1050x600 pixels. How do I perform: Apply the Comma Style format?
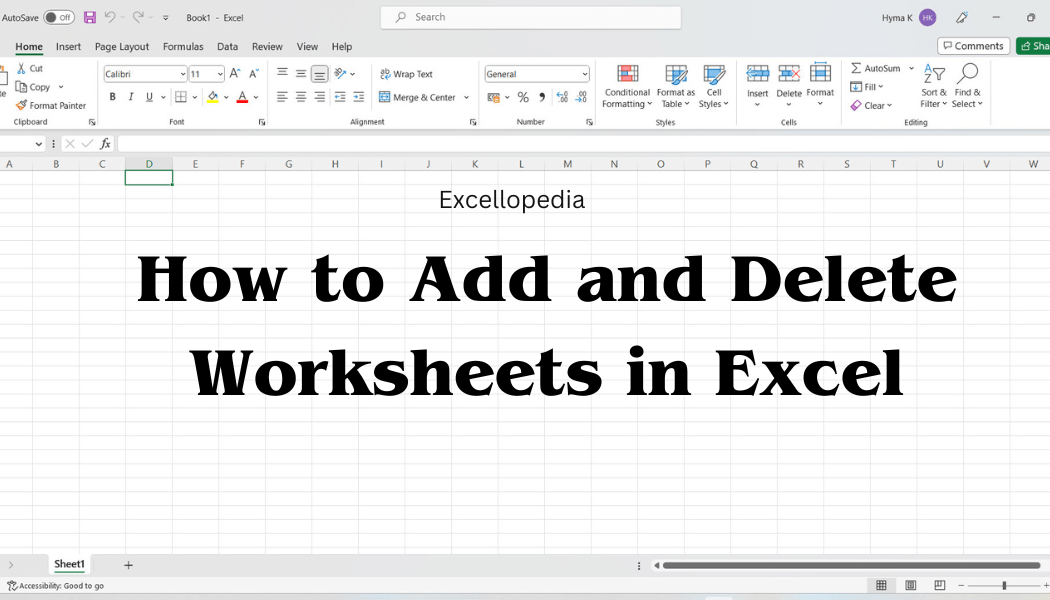pos(540,97)
